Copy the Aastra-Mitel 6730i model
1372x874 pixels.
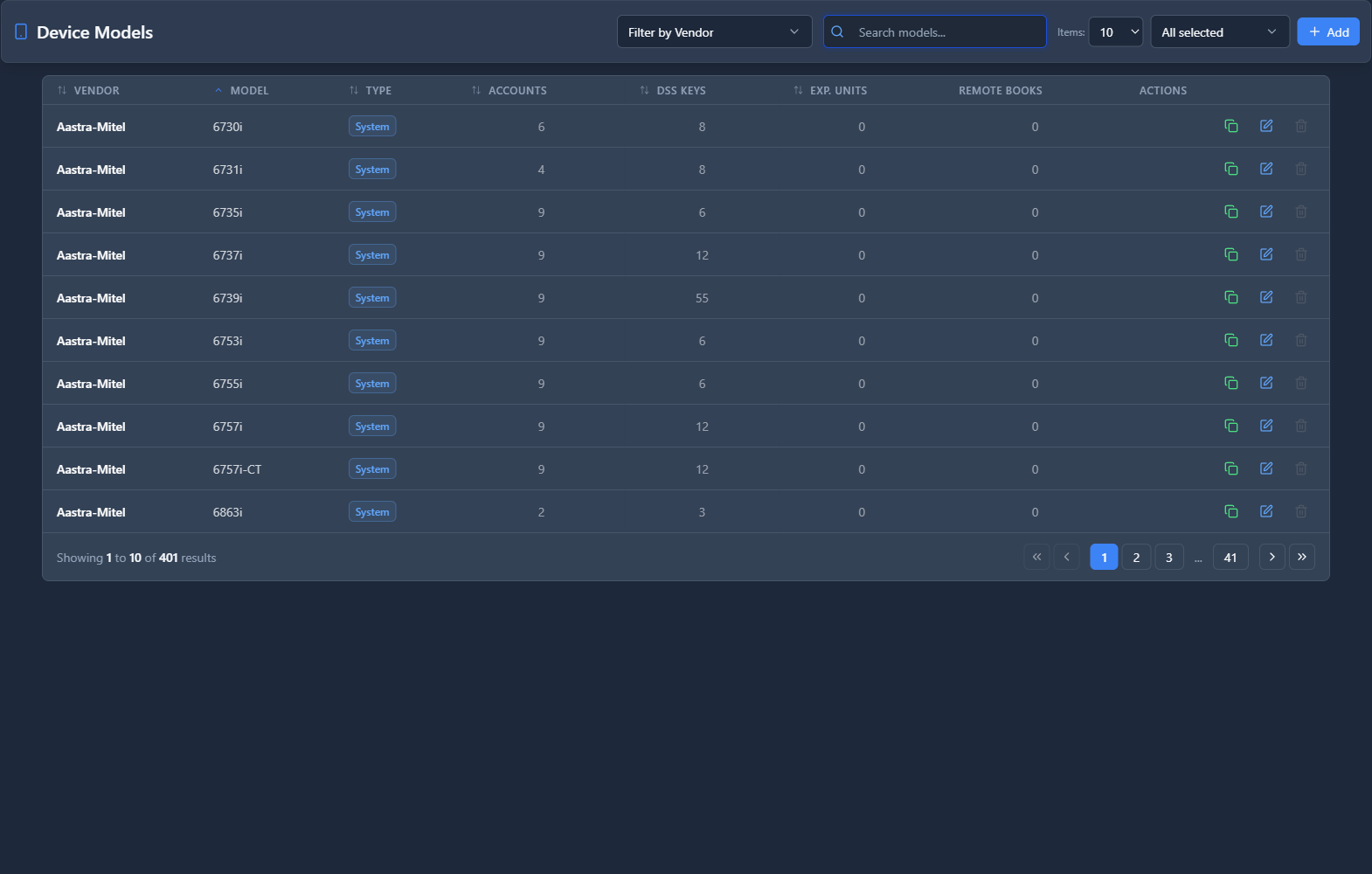coord(1230,126)
